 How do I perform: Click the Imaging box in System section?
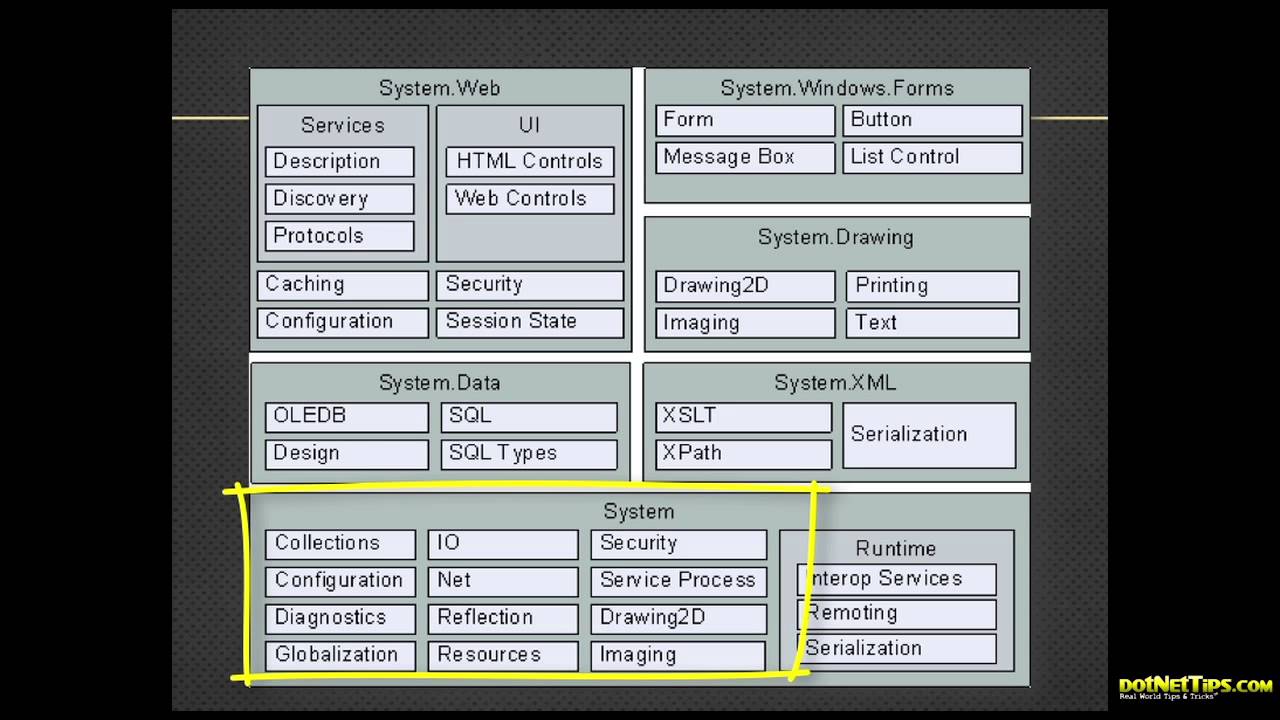point(679,655)
